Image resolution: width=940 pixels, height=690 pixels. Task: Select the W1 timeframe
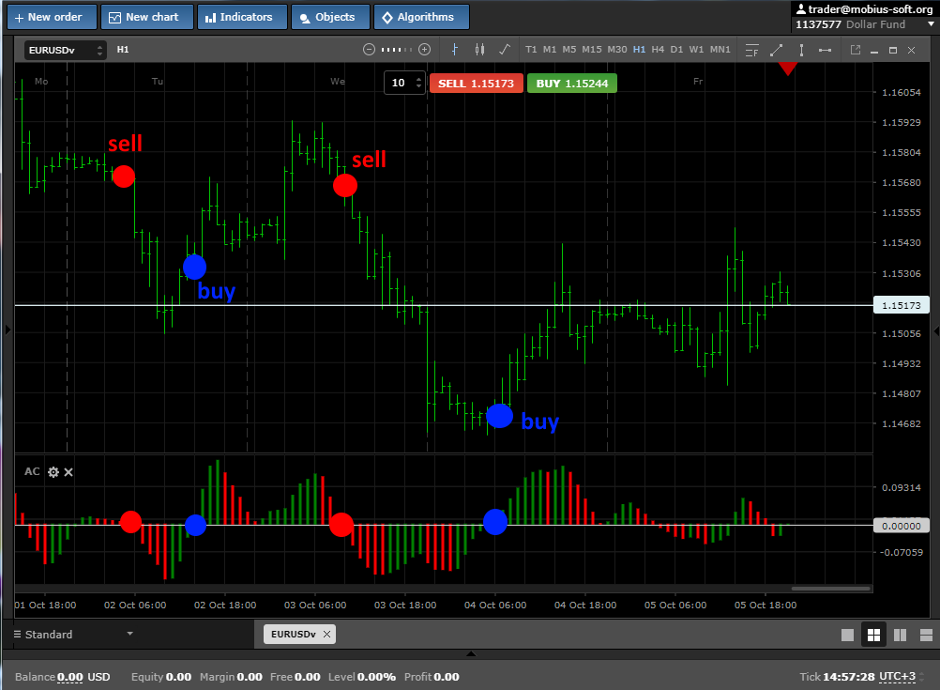click(696, 50)
